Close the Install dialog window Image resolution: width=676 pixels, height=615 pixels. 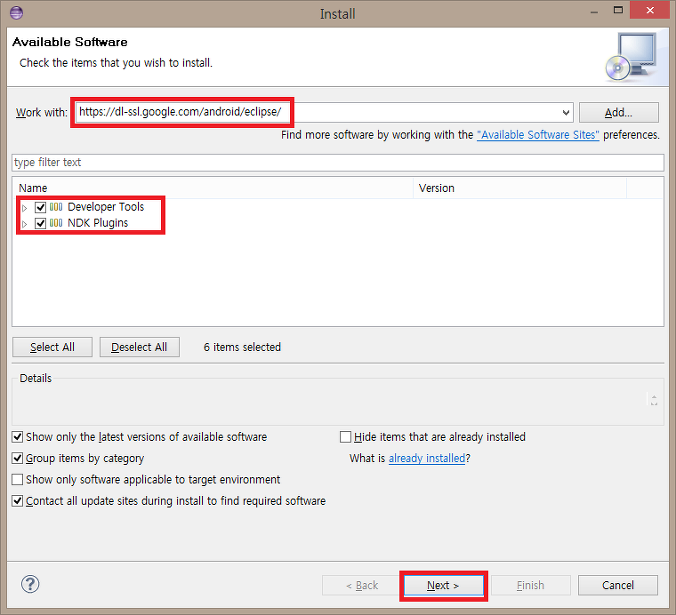click(x=650, y=10)
